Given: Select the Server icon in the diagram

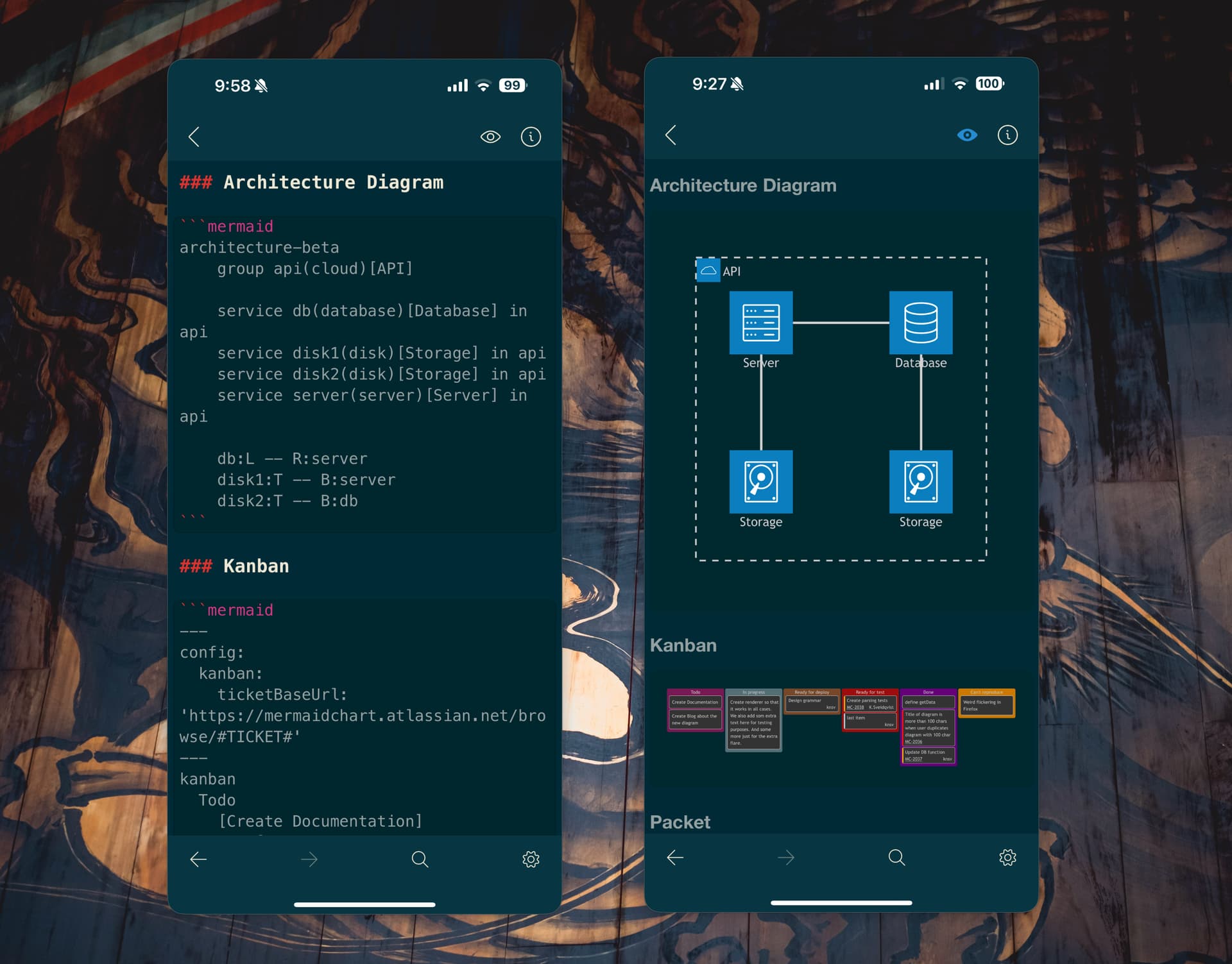Looking at the screenshot, I should tap(761, 323).
